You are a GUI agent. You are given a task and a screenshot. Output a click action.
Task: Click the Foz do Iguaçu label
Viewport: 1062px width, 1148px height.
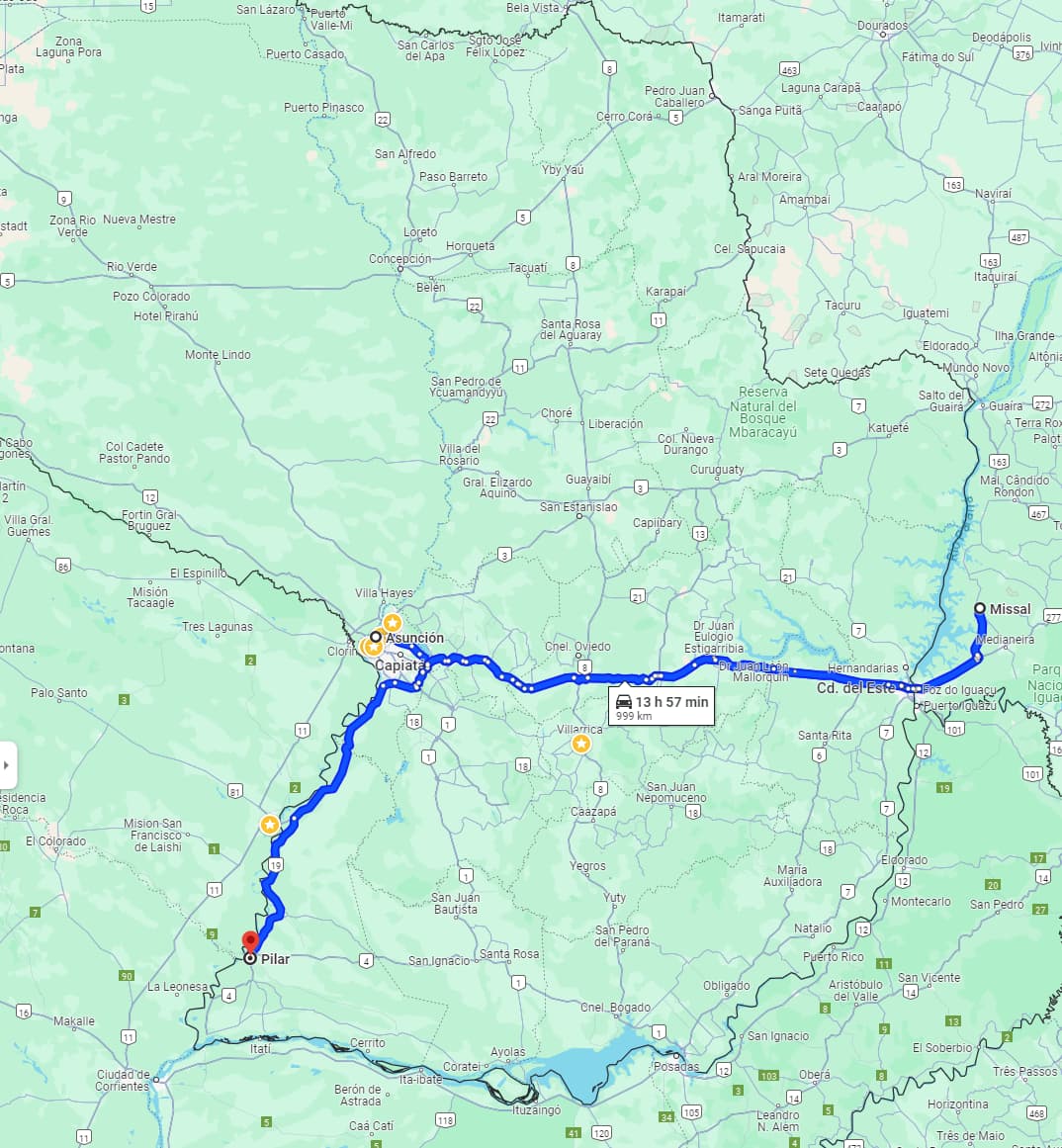coord(959,689)
